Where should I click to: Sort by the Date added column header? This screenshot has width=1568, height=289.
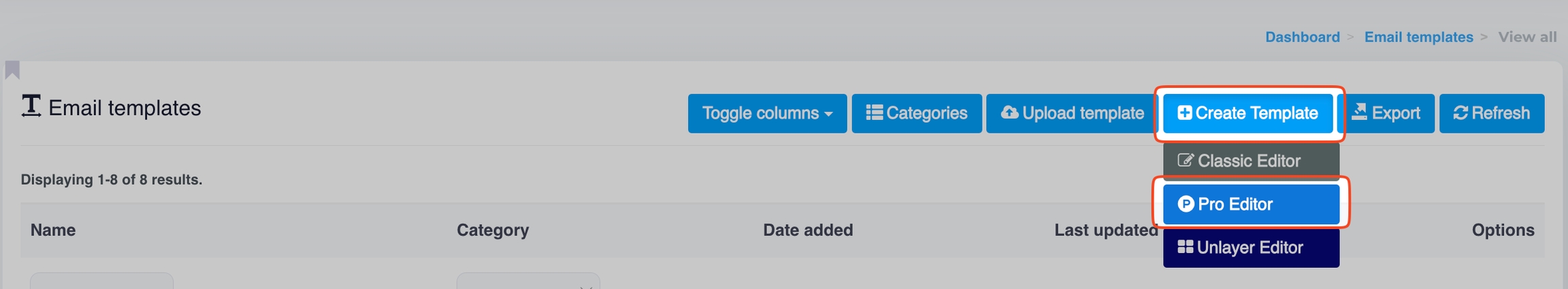[808, 230]
